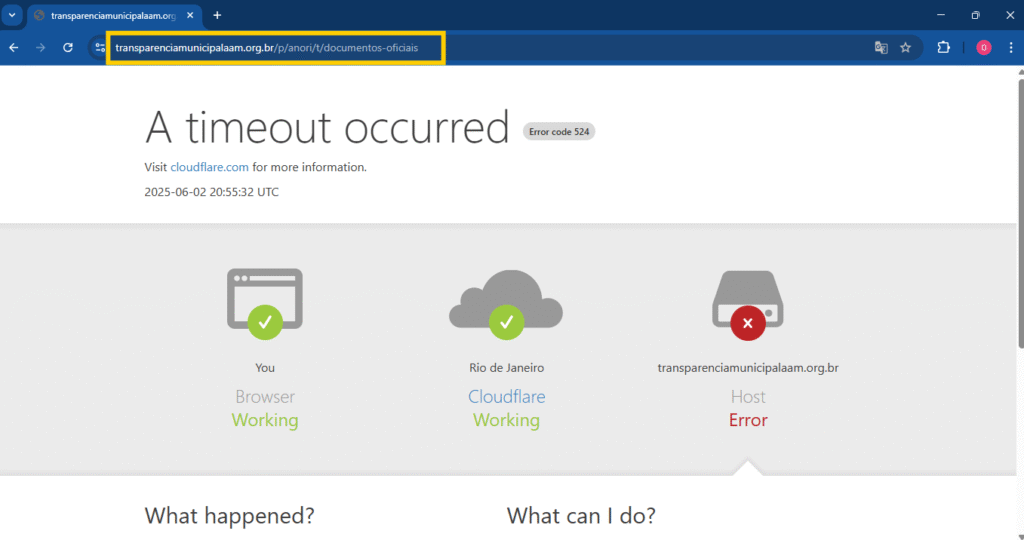Click the 'A timeout occurred' heading
The width and height of the screenshot is (1024, 540).
tap(327, 127)
